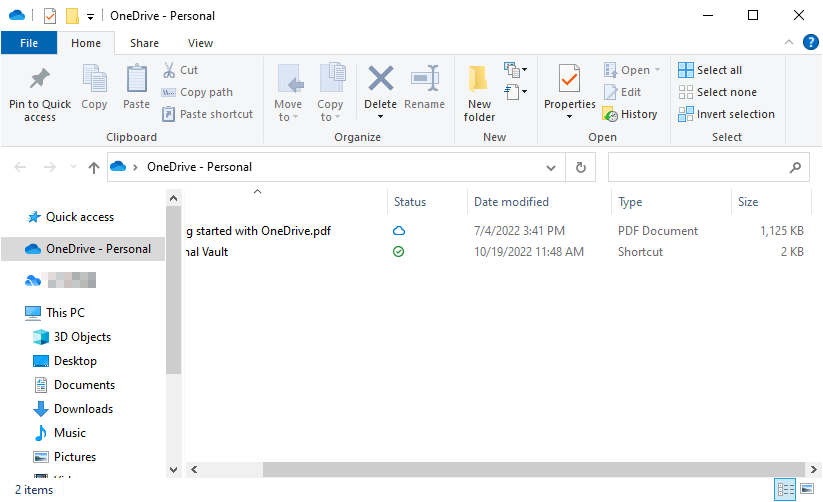Go forward with the right arrow
The height and width of the screenshot is (502, 823).
coord(49,167)
